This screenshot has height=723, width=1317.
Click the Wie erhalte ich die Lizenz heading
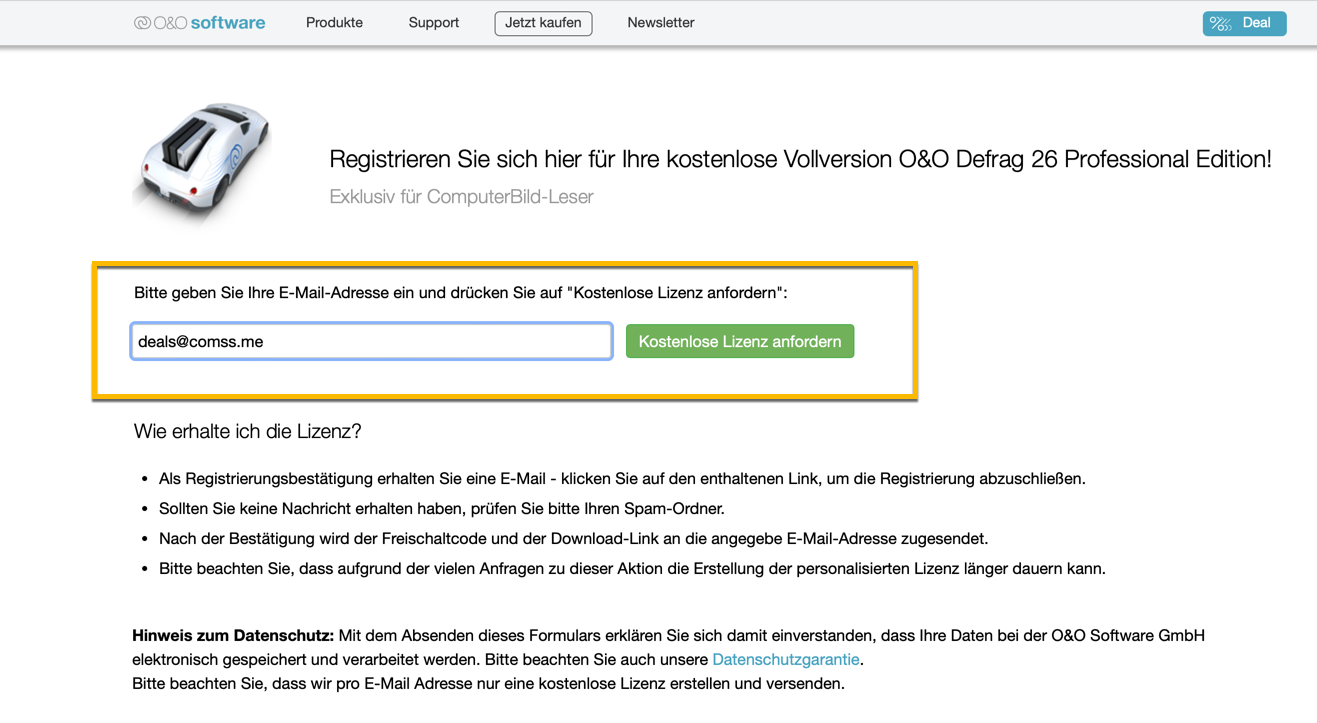247,432
